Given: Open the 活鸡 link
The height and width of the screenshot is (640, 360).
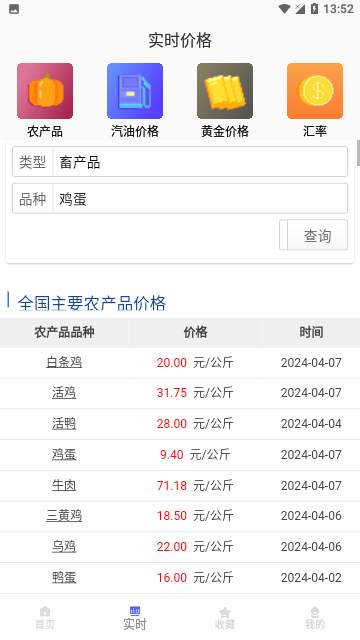Looking at the screenshot, I should [x=64, y=393].
